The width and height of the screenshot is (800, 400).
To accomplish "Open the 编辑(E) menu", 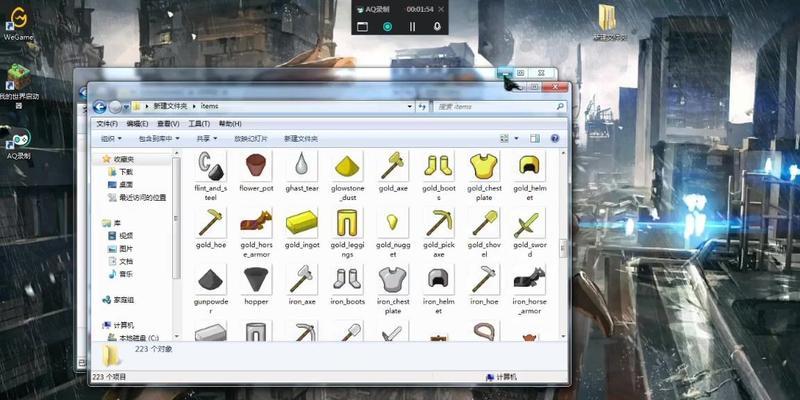I will [x=137, y=124].
